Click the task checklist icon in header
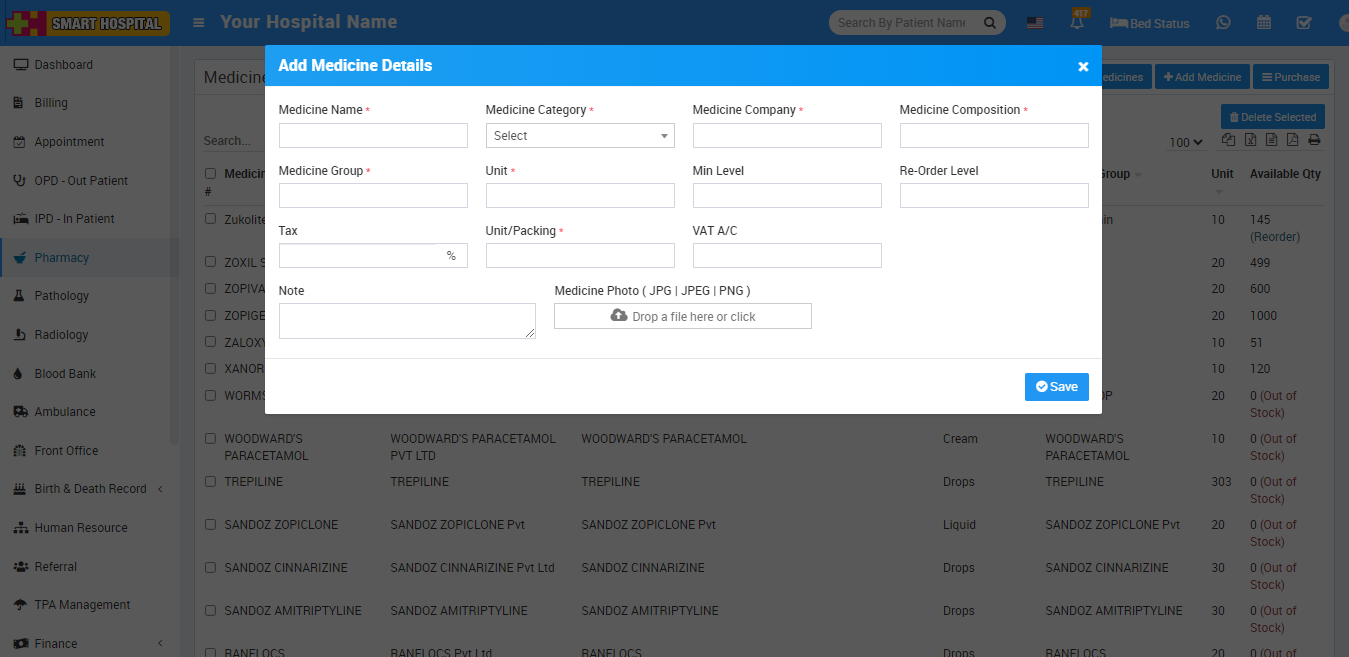 (1304, 22)
